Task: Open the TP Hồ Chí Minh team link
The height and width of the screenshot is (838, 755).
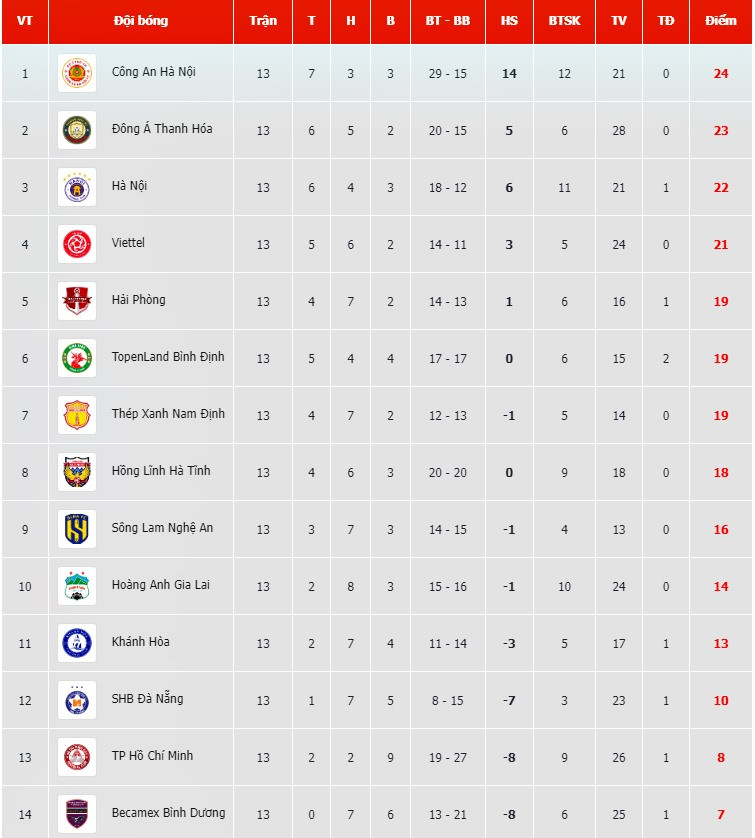Action: [152, 756]
